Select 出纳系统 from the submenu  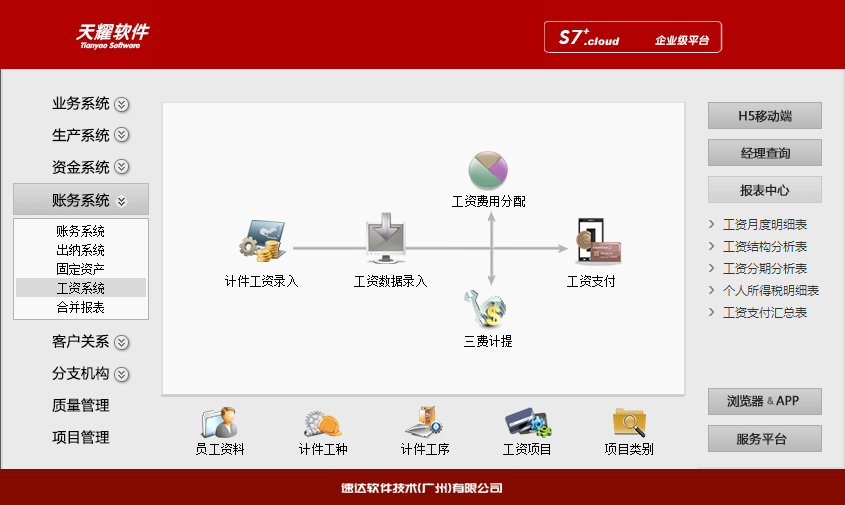pos(81,250)
